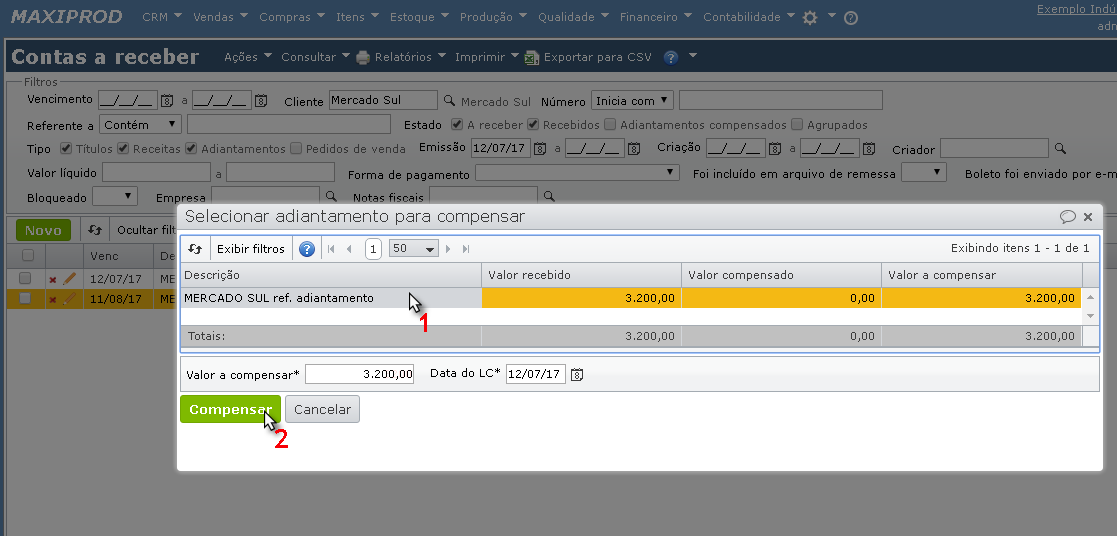Image resolution: width=1117 pixels, height=536 pixels.
Task: Click Exibir filtros in the dialog
Action: (x=251, y=249)
